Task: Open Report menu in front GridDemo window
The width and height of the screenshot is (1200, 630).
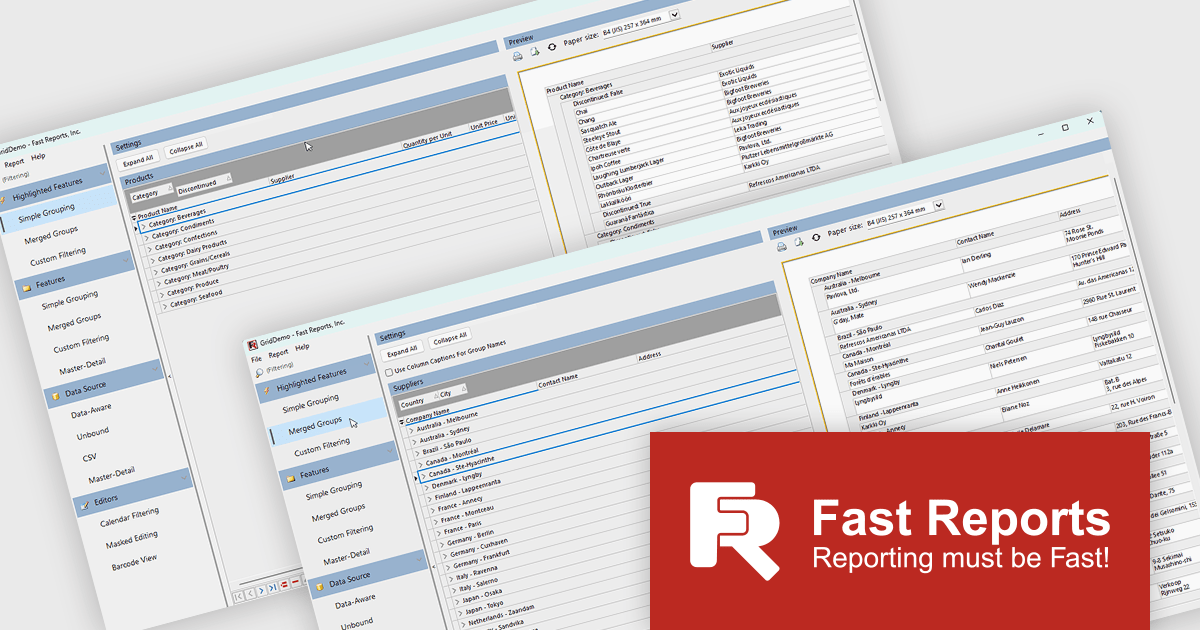Action: (278, 352)
